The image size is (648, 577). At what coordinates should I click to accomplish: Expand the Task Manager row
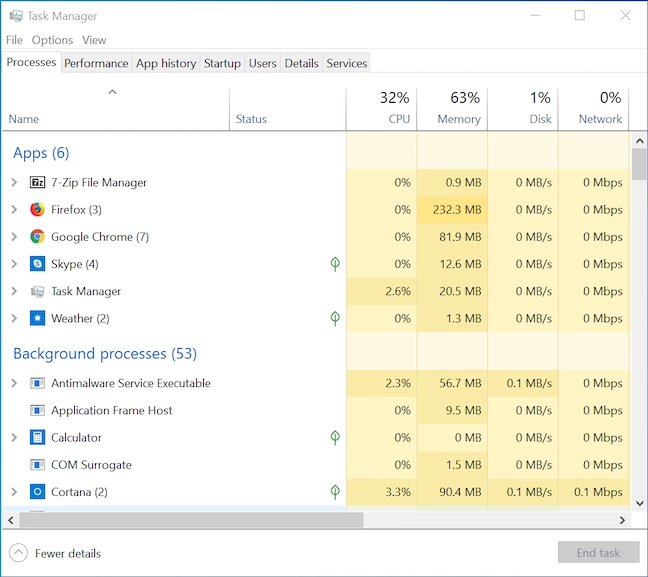click(14, 291)
